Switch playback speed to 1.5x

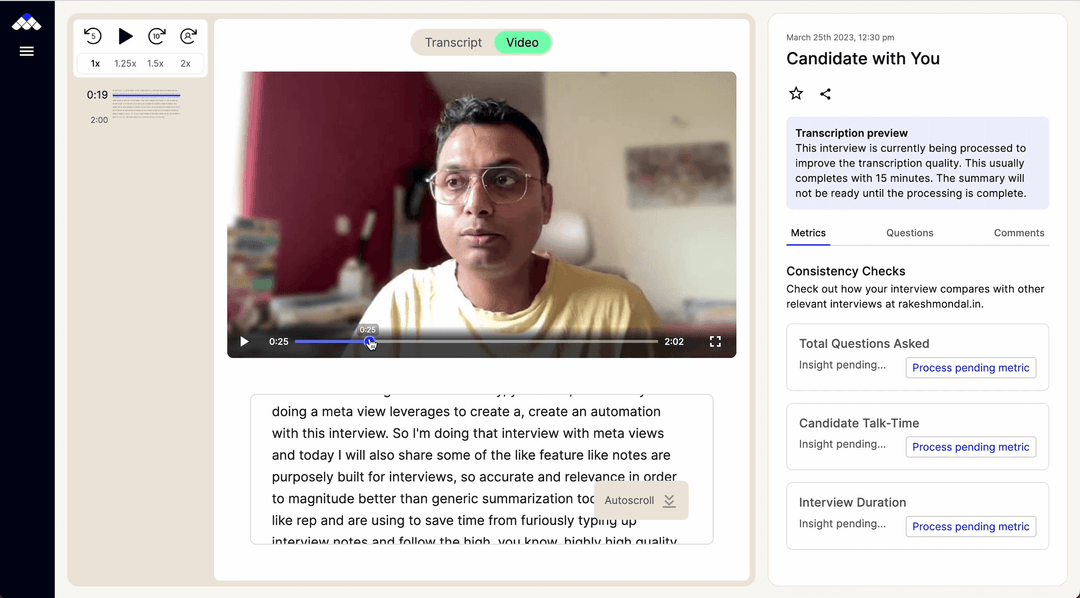156,62
